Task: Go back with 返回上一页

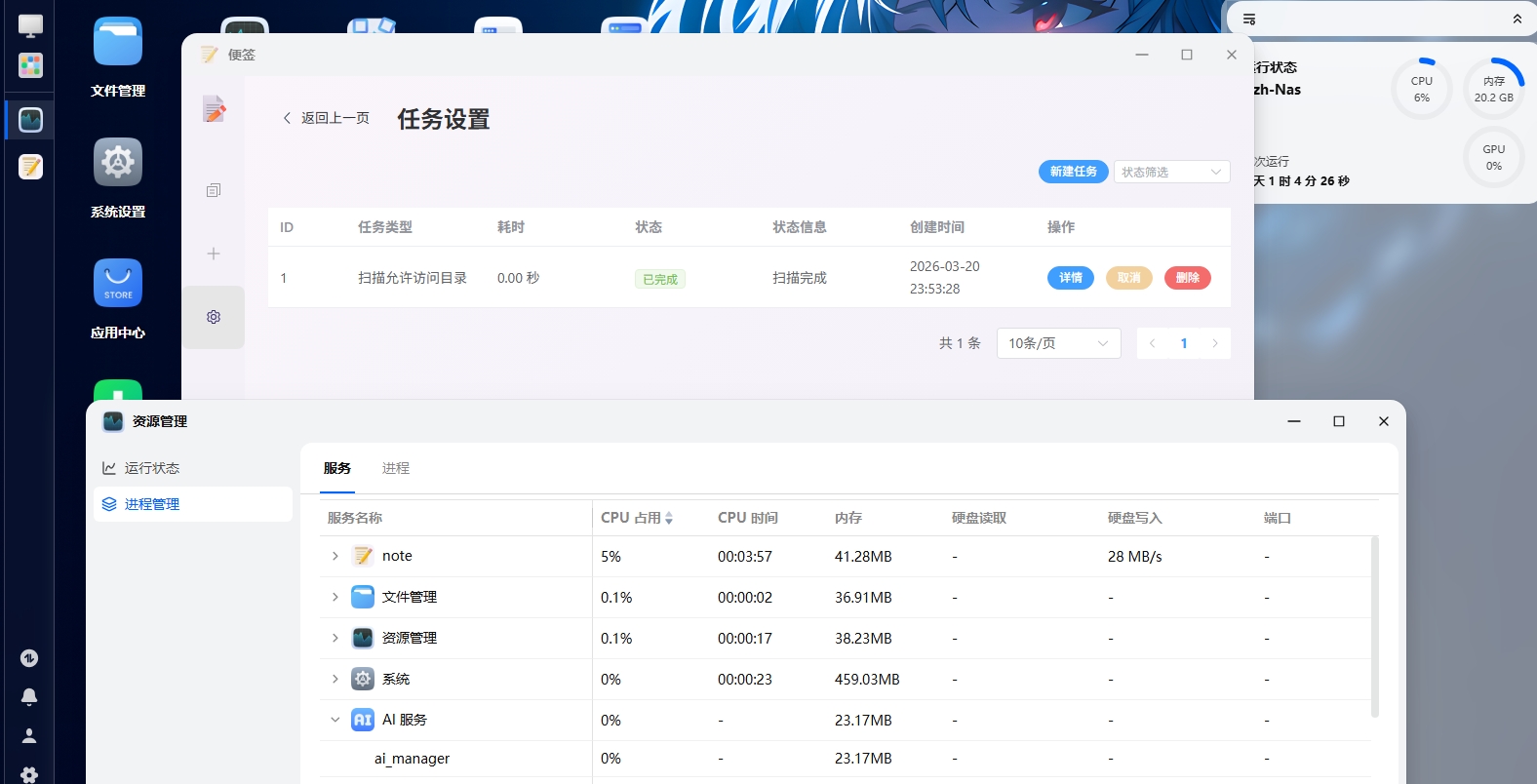Action: 327,118
